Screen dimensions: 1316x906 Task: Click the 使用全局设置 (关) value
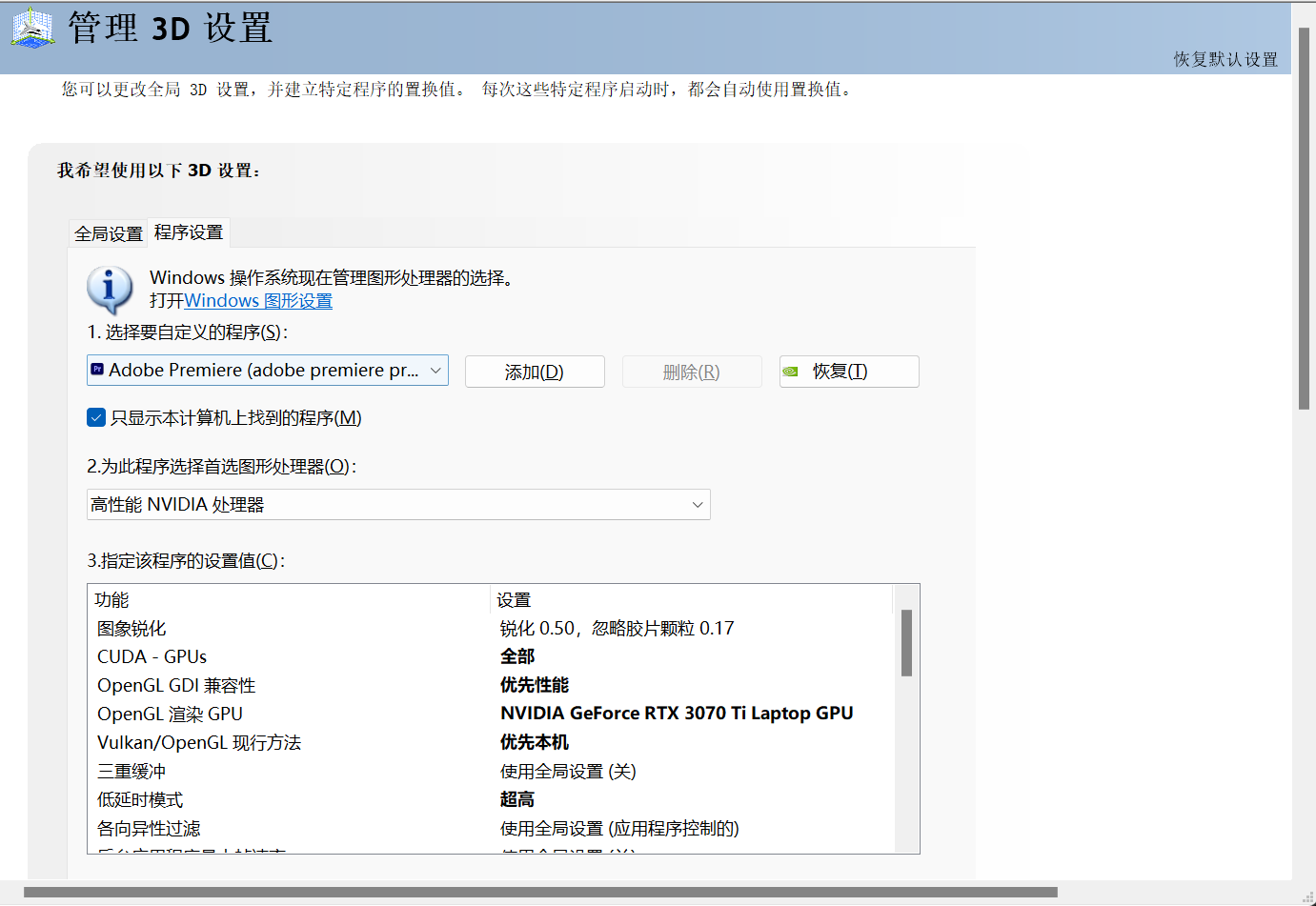click(x=568, y=772)
